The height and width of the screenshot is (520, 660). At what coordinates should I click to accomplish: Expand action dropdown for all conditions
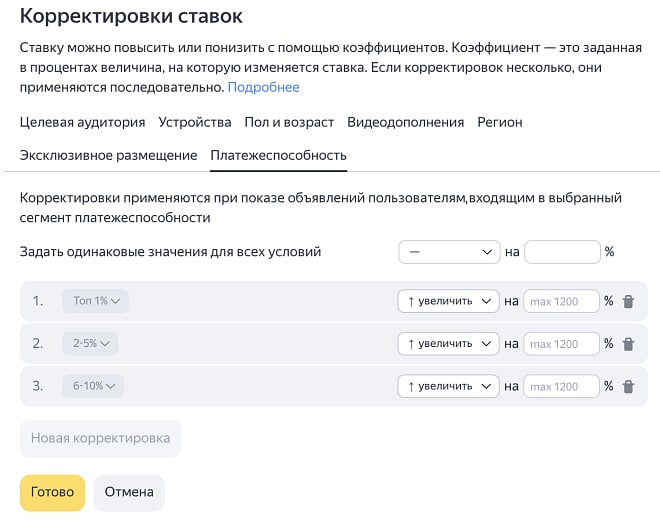pyautogui.click(x=448, y=252)
